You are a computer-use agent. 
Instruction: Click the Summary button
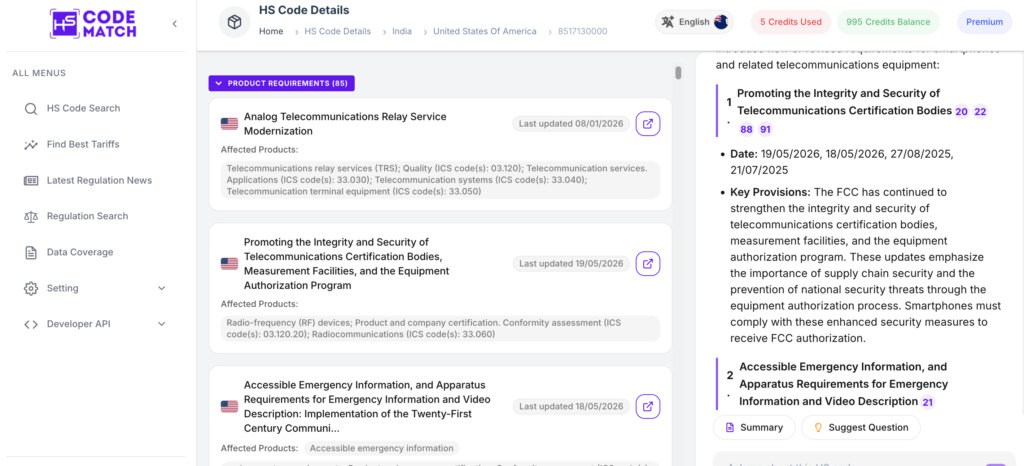[754, 427]
